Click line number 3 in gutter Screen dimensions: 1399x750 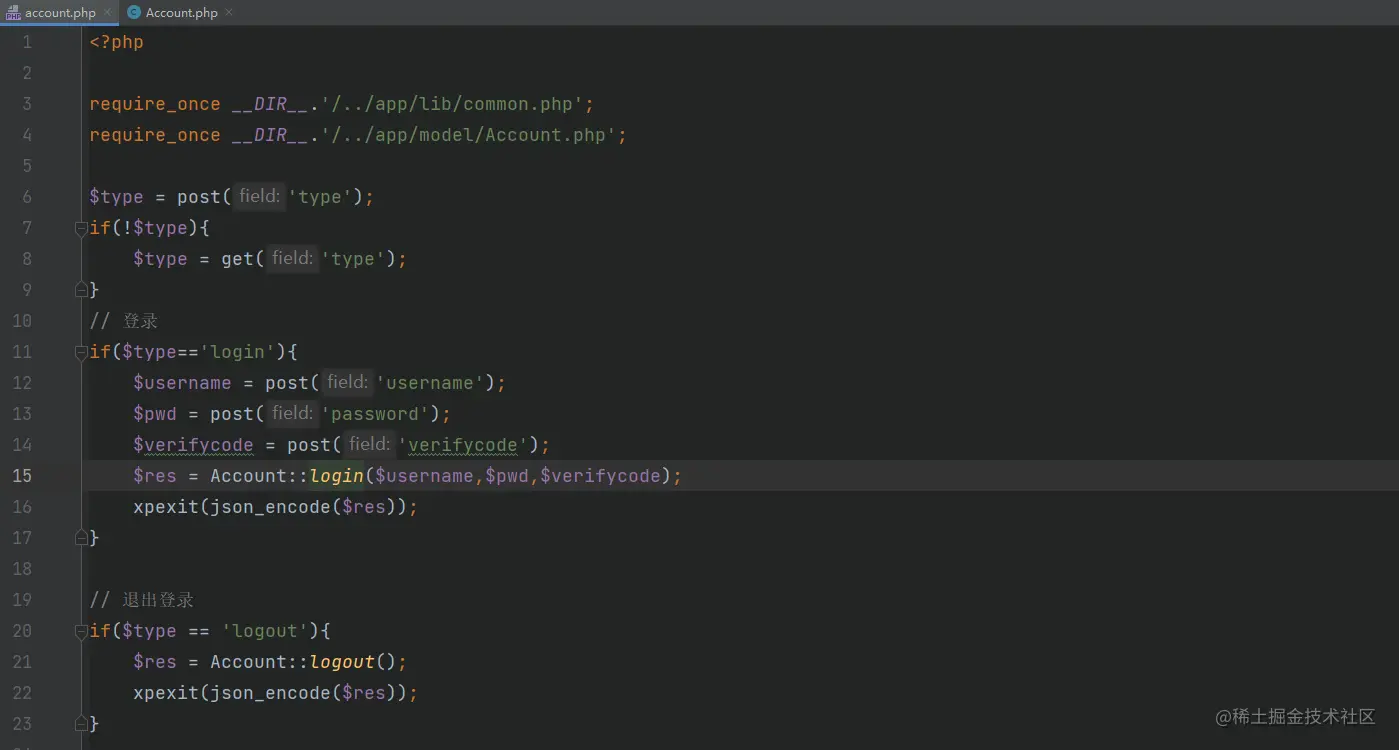click(x=27, y=104)
